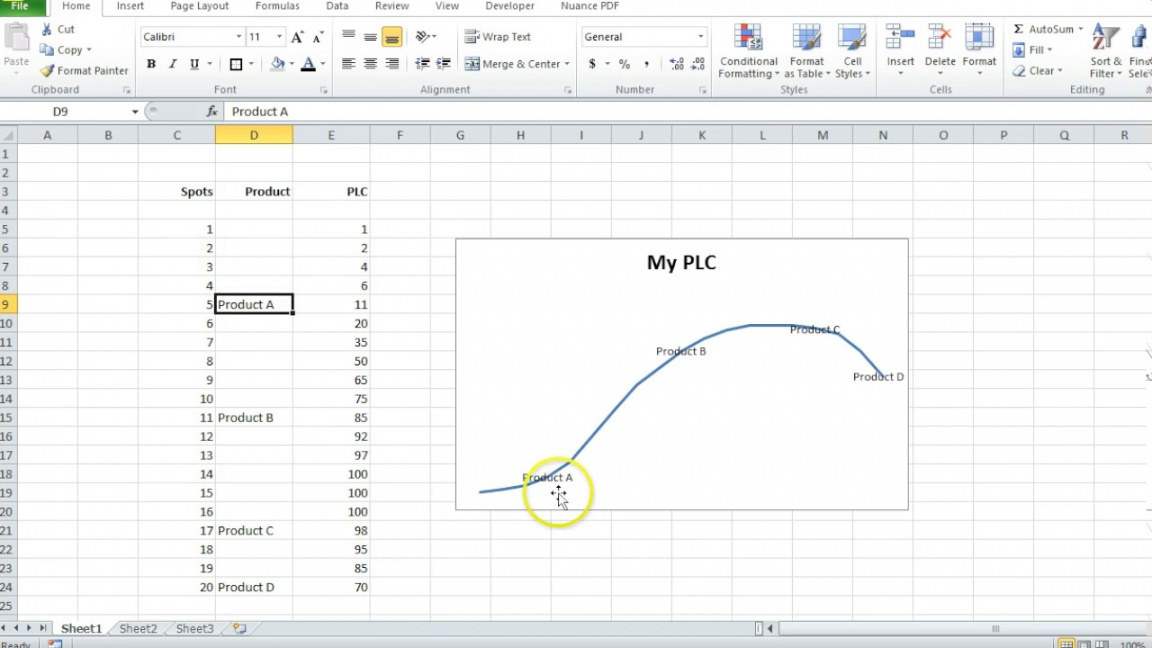The image size is (1152, 648).
Task: Click the Cut scissors icon
Action: pyautogui.click(x=47, y=29)
